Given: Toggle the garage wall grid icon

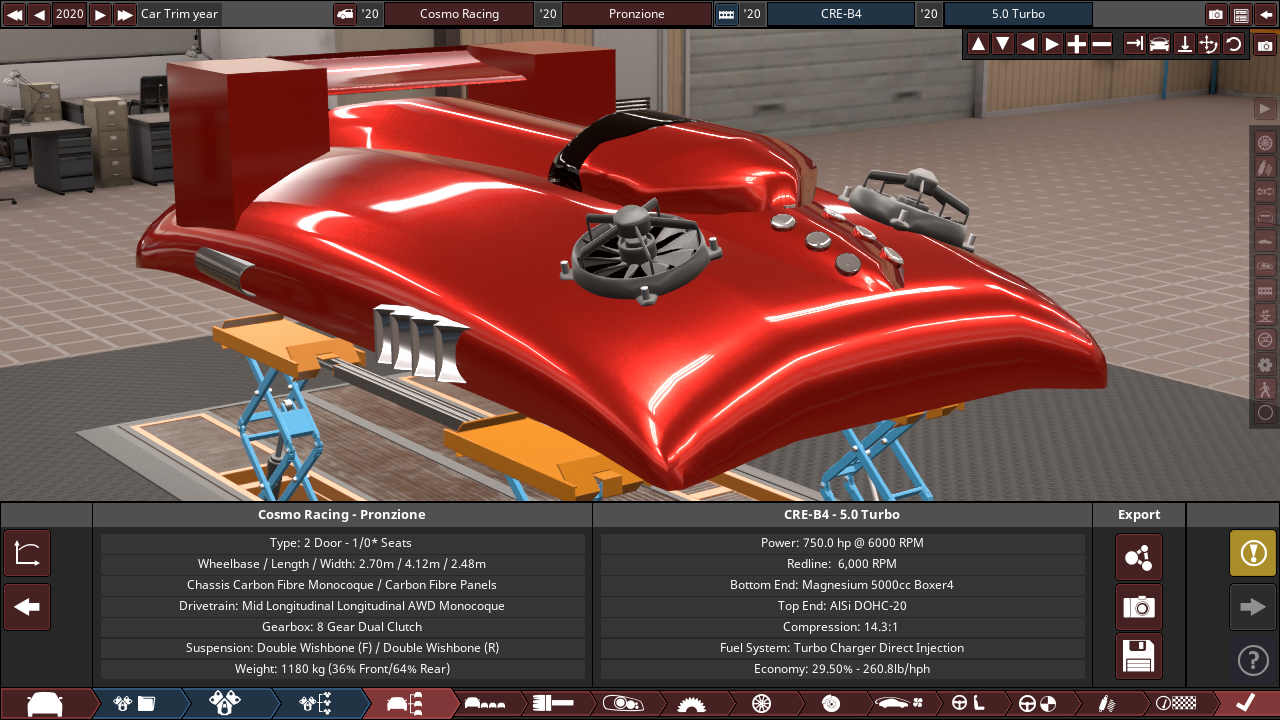Looking at the screenshot, I should pyautogui.click(x=1265, y=290).
